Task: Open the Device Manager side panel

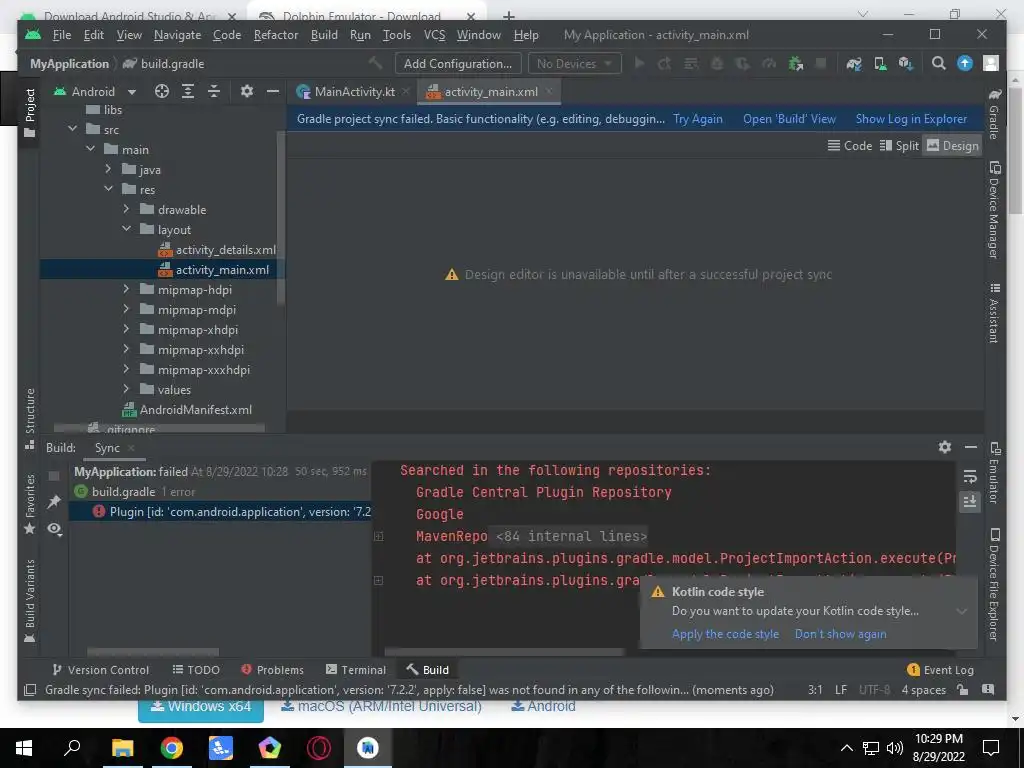Action: point(994,210)
